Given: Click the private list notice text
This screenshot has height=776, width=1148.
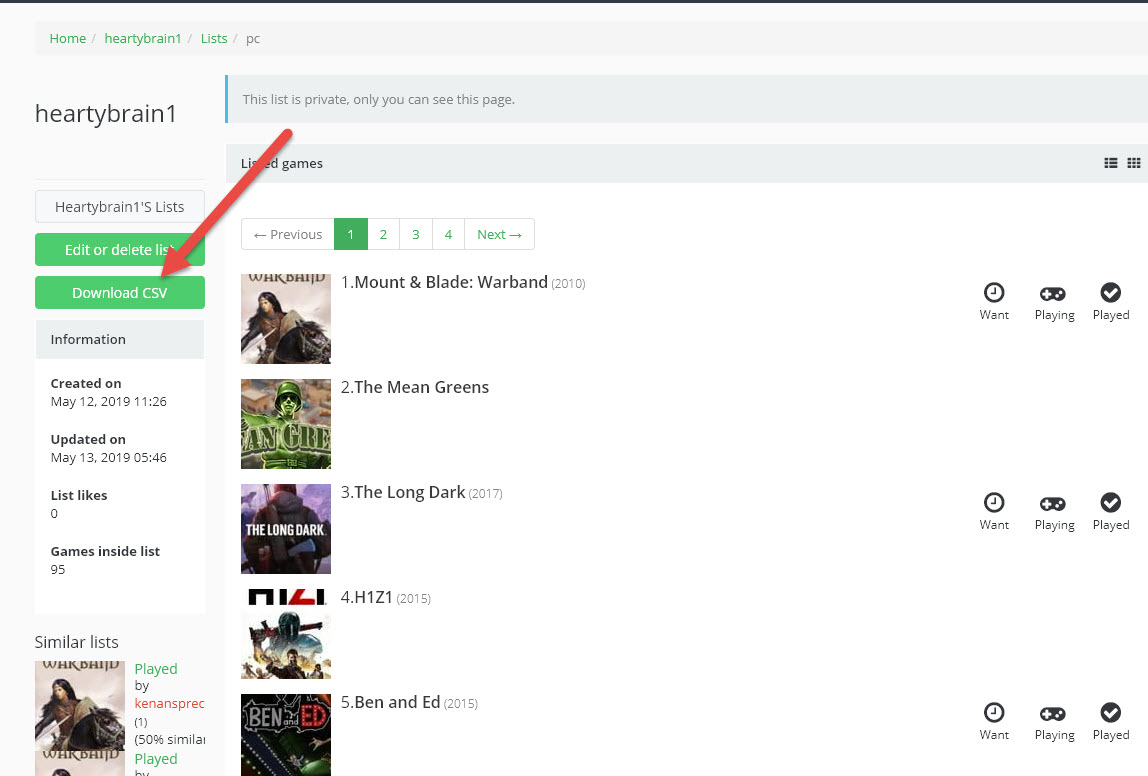Looking at the screenshot, I should click(x=379, y=100).
